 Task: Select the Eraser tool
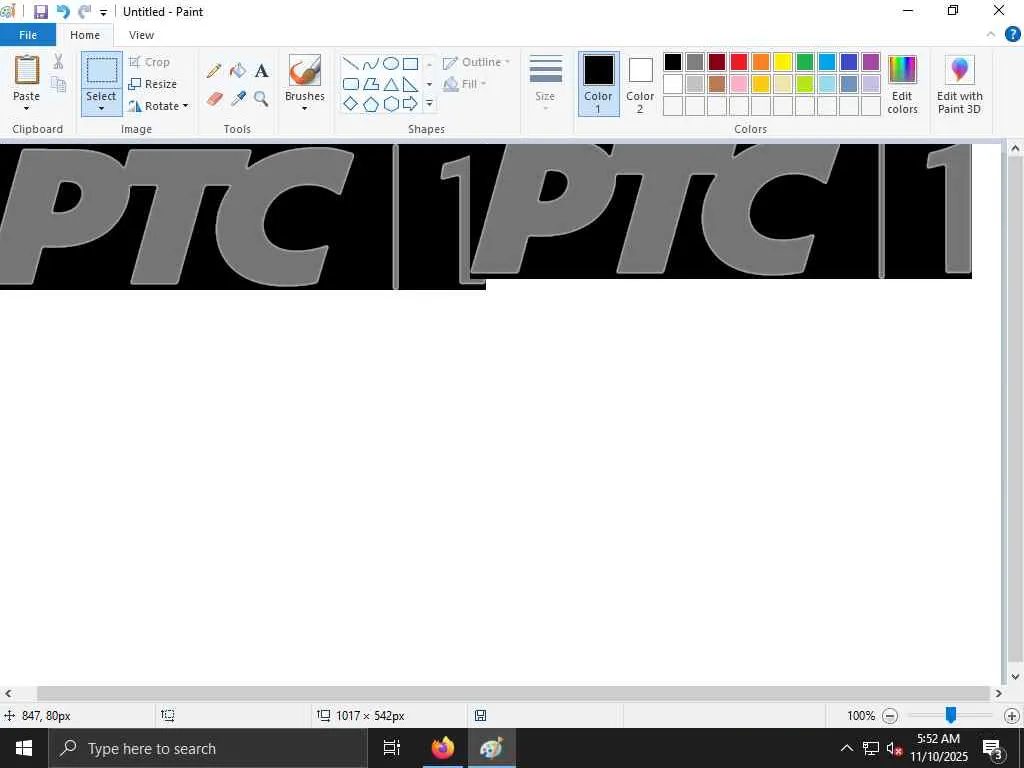click(214, 99)
